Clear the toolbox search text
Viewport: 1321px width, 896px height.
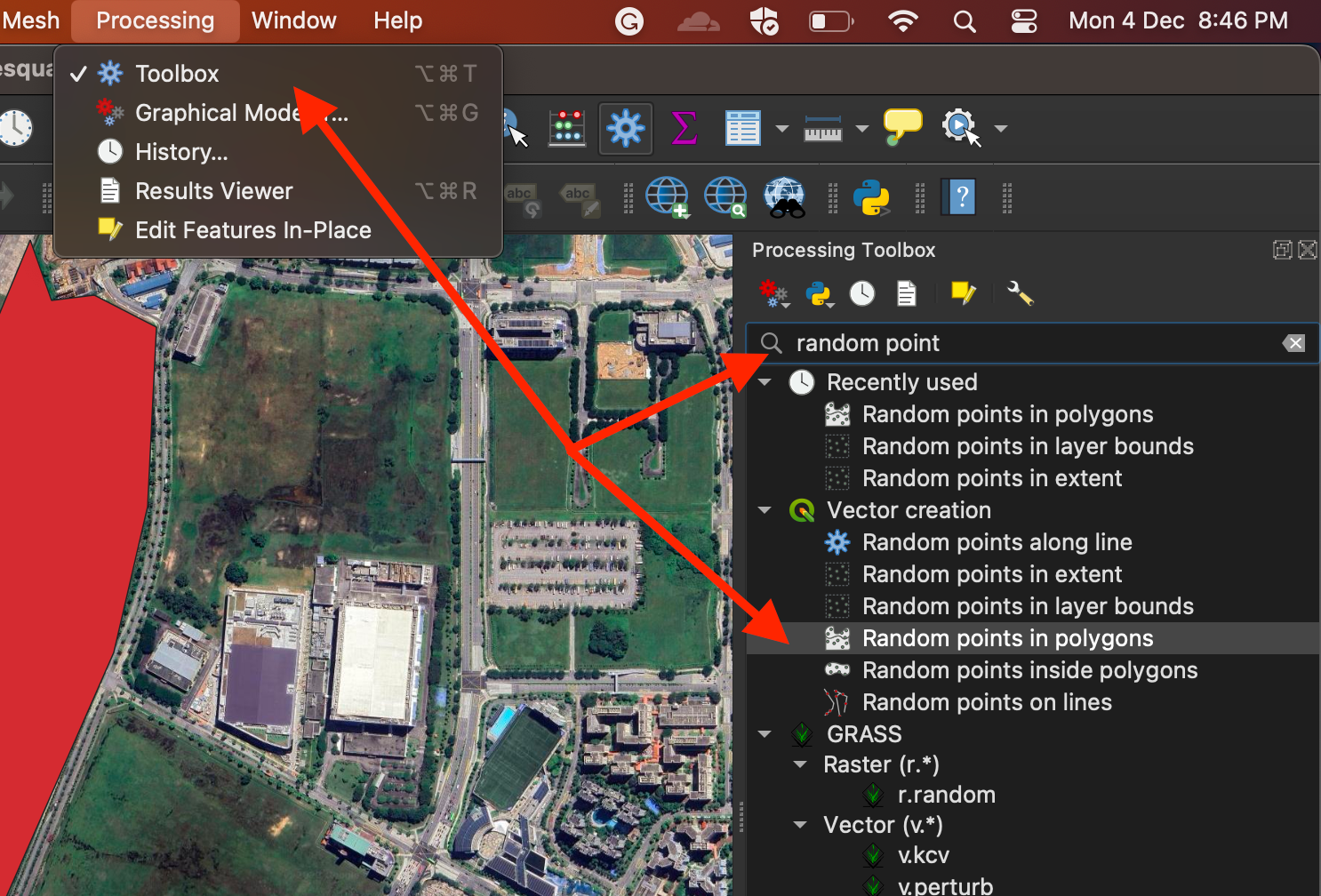[x=1294, y=343]
